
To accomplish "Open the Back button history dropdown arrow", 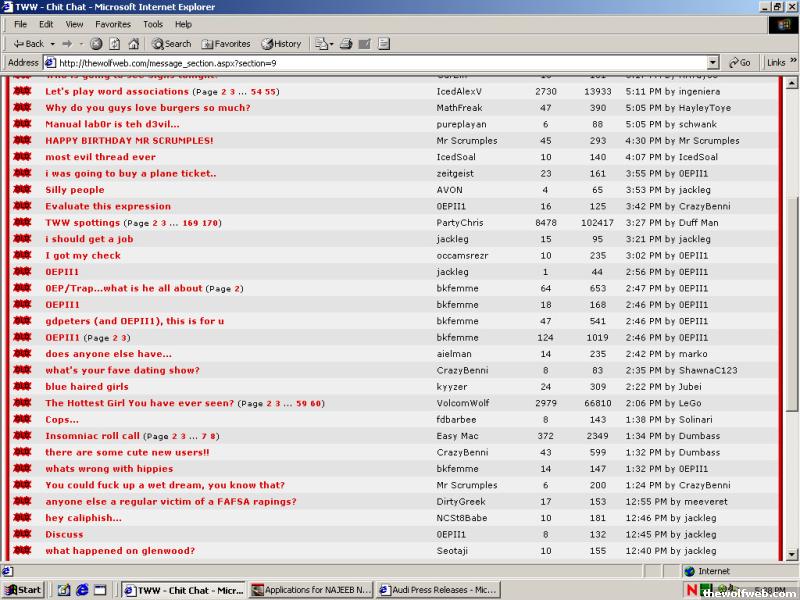I will [x=52, y=44].
